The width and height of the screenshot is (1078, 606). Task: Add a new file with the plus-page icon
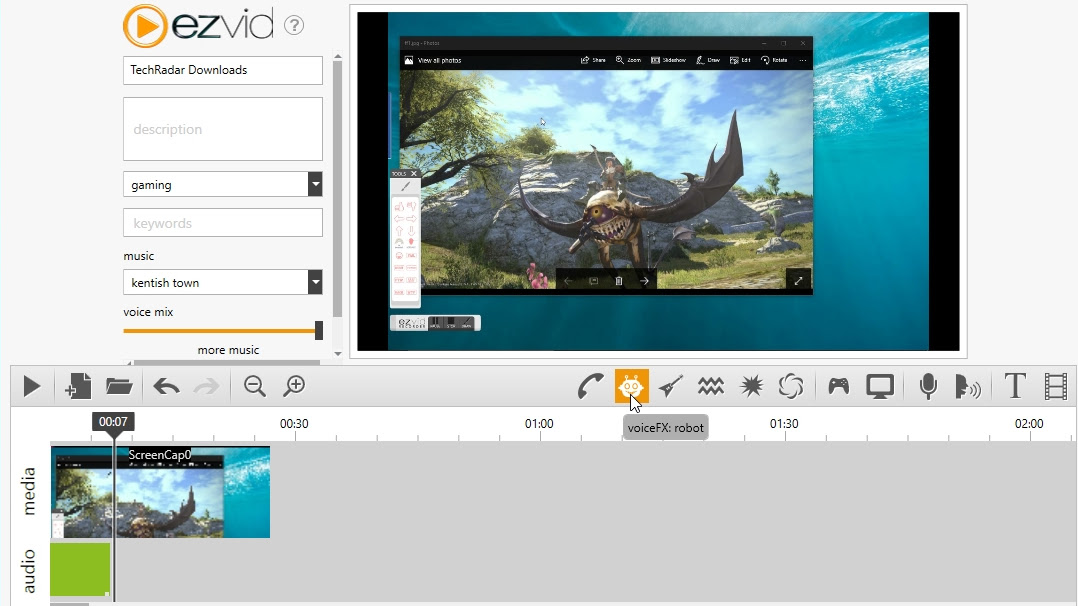click(78, 386)
